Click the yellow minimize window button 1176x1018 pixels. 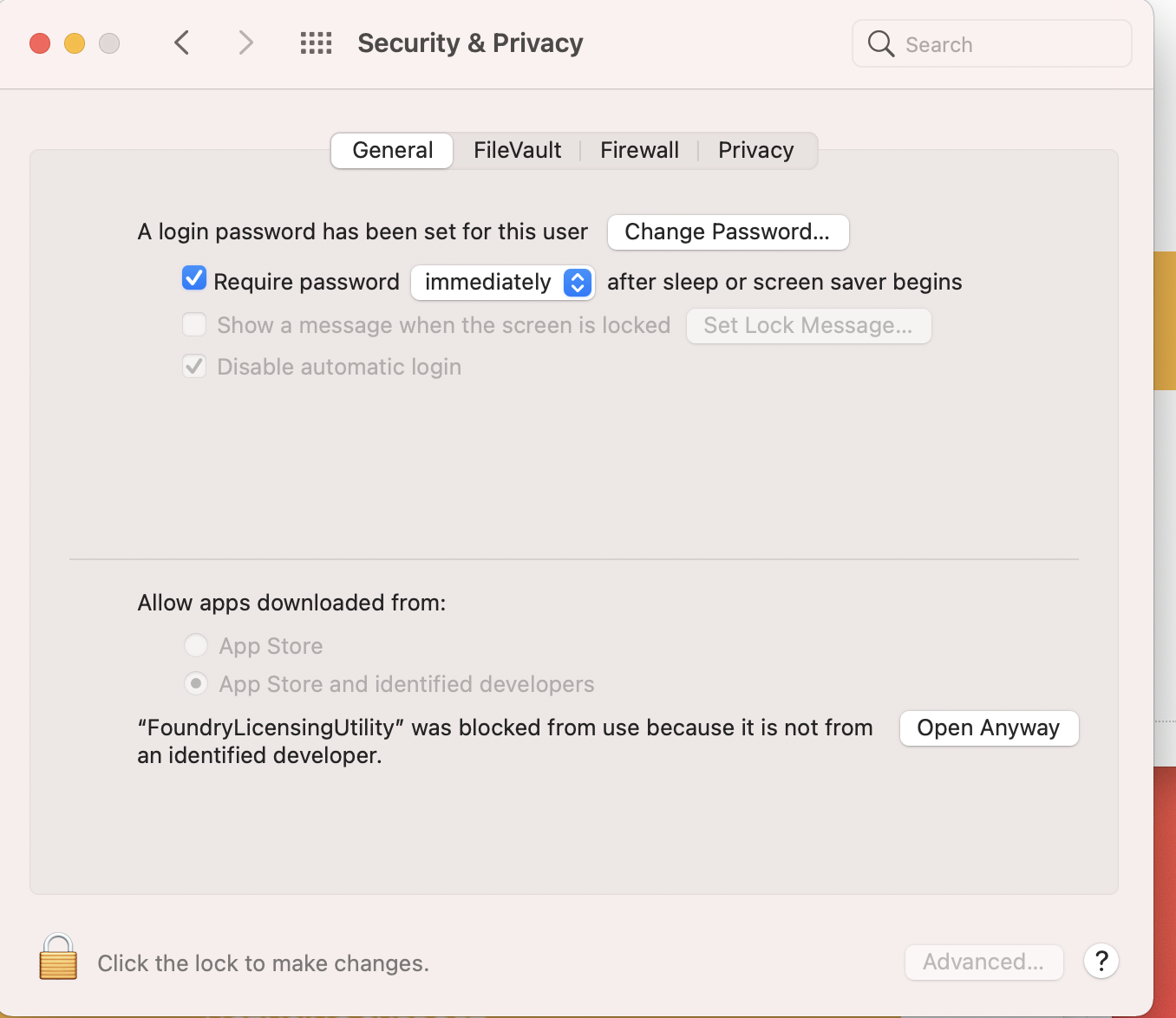click(75, 43)
